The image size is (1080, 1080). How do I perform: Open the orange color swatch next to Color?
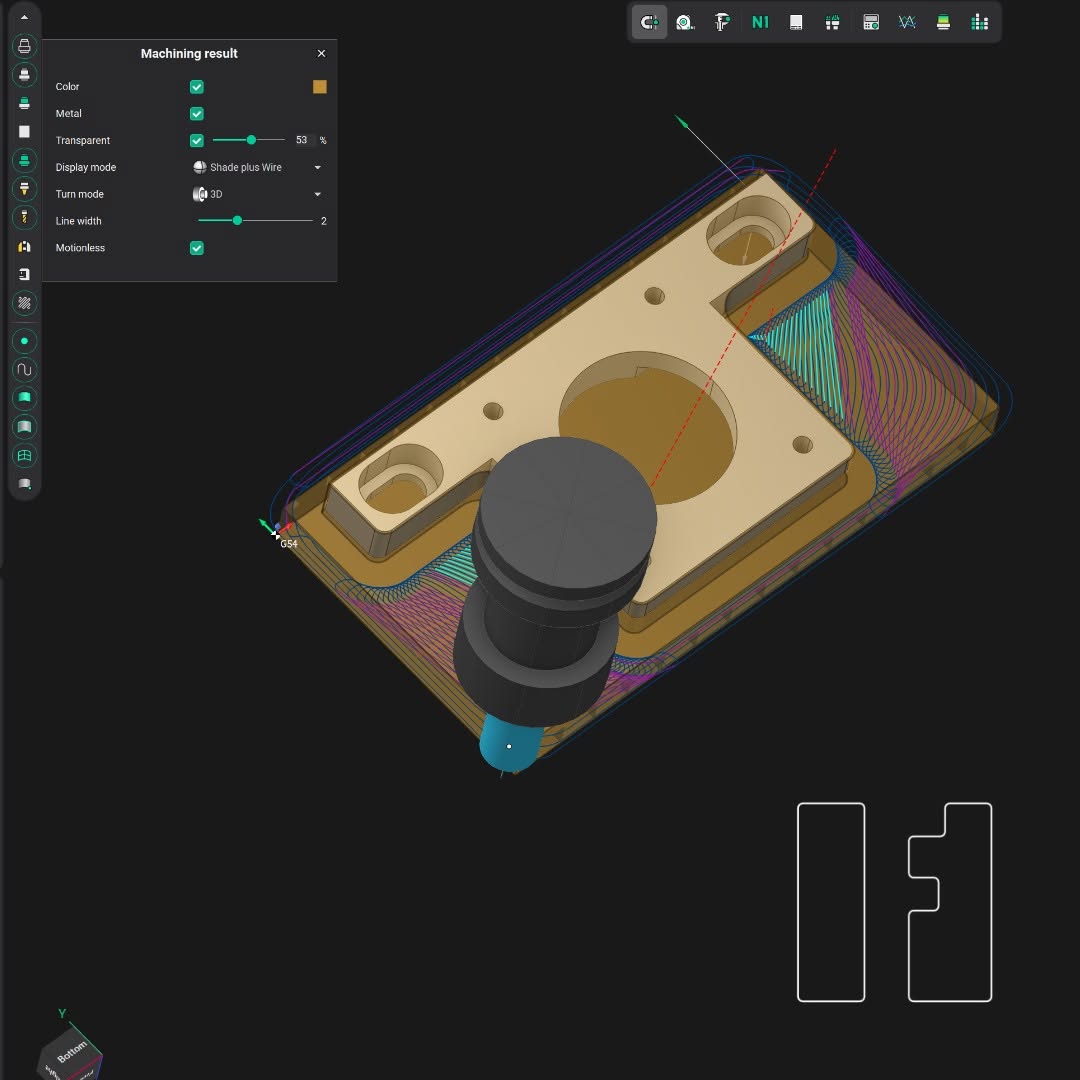pyautogui.click(x=319, y=87)
